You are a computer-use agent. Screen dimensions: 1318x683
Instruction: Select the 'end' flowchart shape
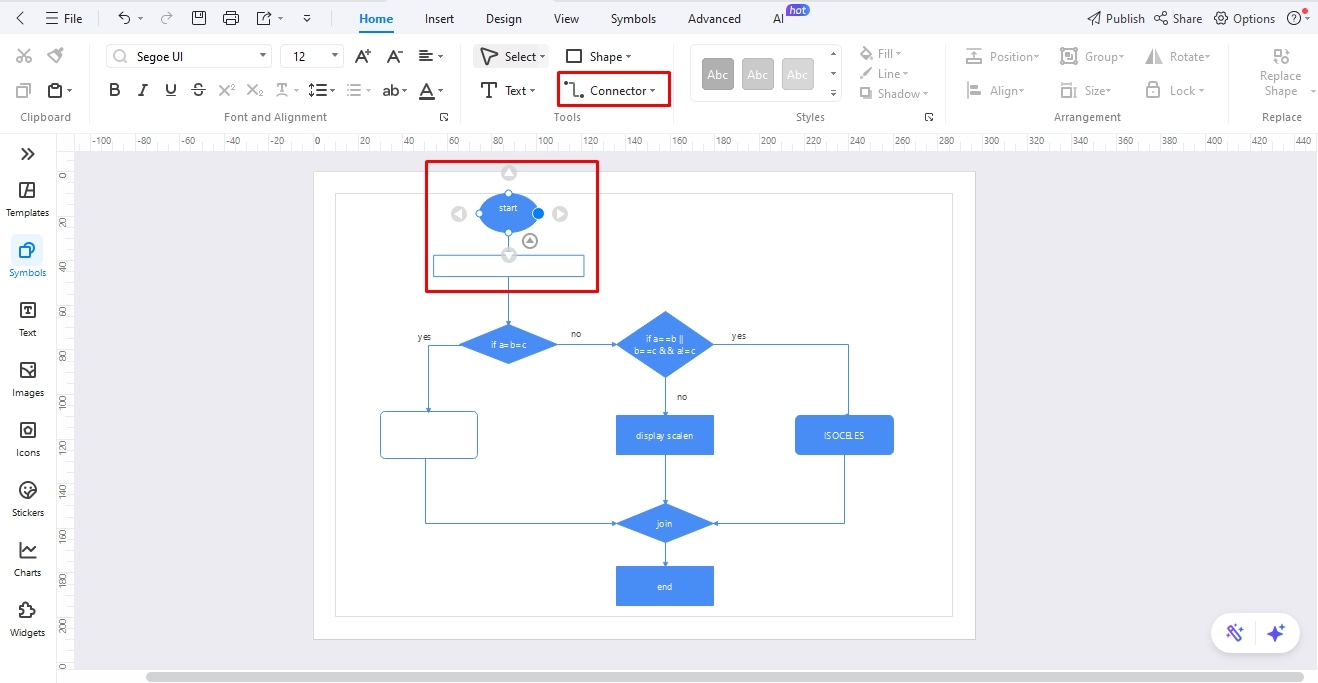(x=665, y=586)
